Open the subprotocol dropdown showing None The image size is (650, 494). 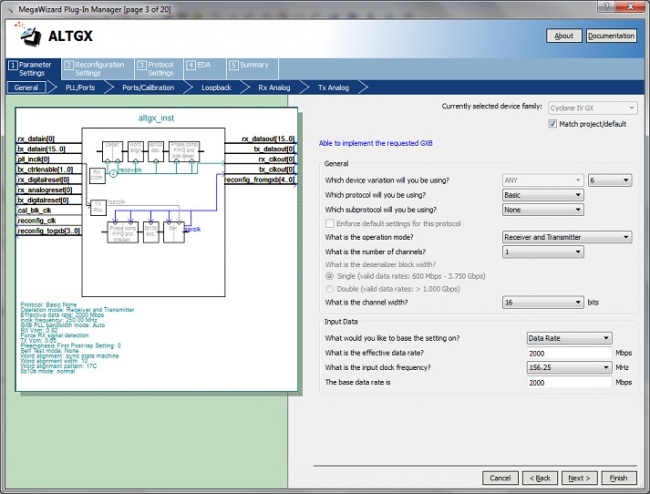click(x=543, y=210)
